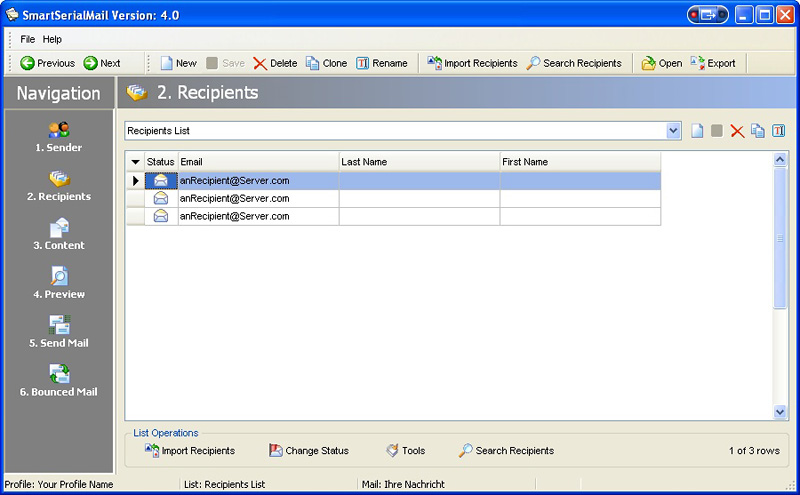The image size is (800, 495).
Task: Click the scrollbar up arrow
Action: (780, 160)
